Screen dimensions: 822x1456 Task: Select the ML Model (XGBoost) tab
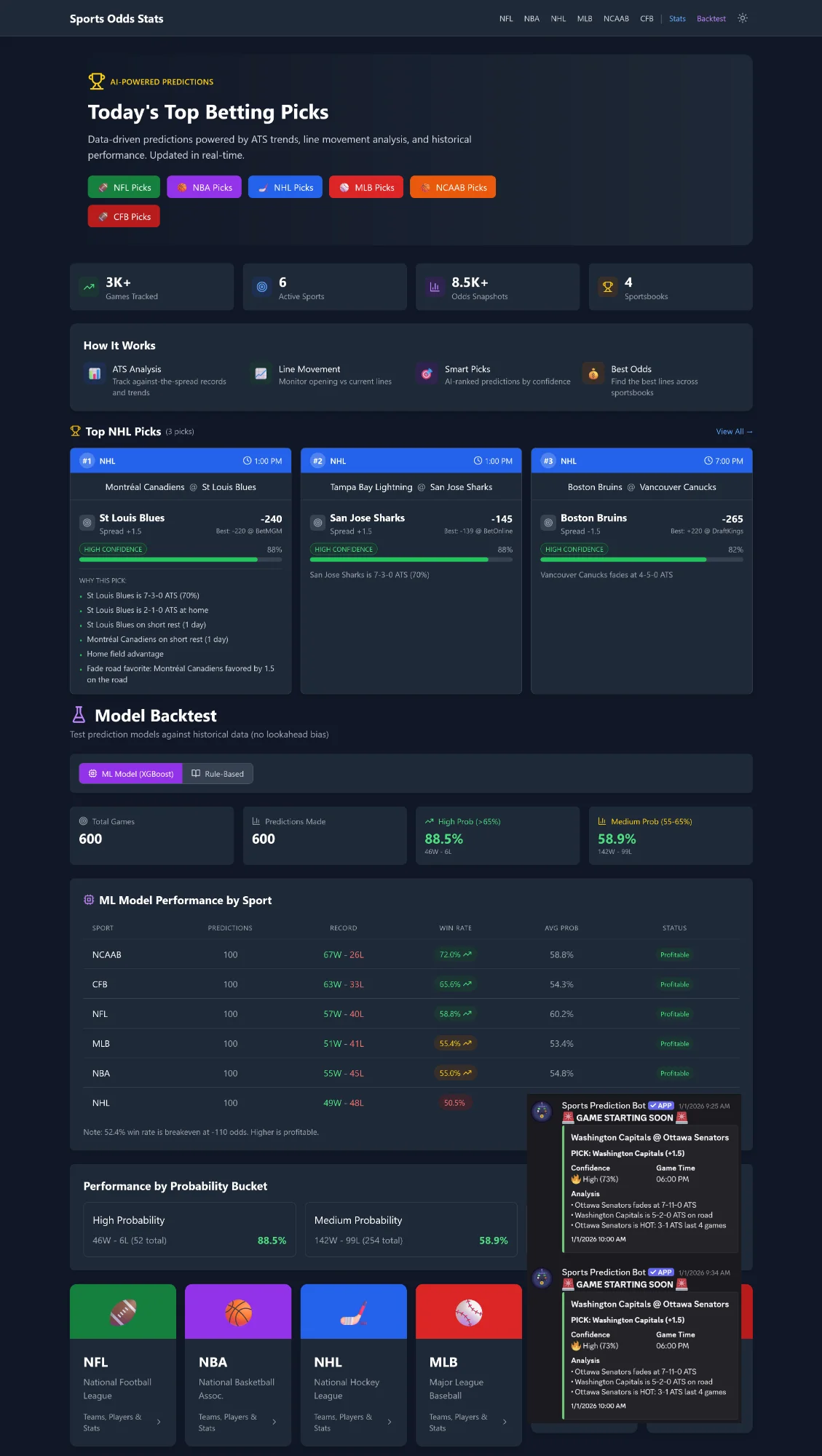tap(131, 773)
